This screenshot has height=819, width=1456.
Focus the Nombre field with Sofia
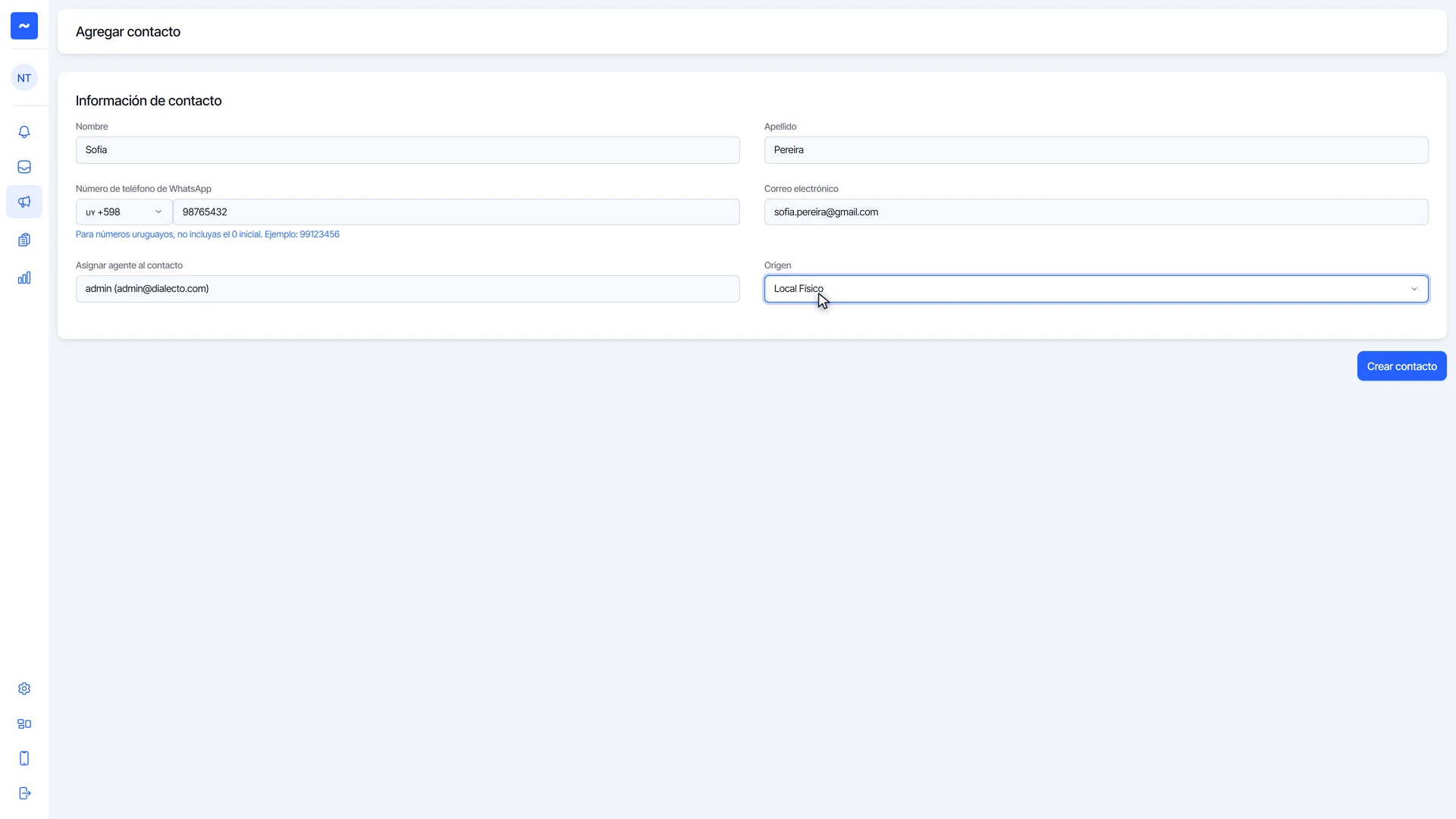pos(407,150)
